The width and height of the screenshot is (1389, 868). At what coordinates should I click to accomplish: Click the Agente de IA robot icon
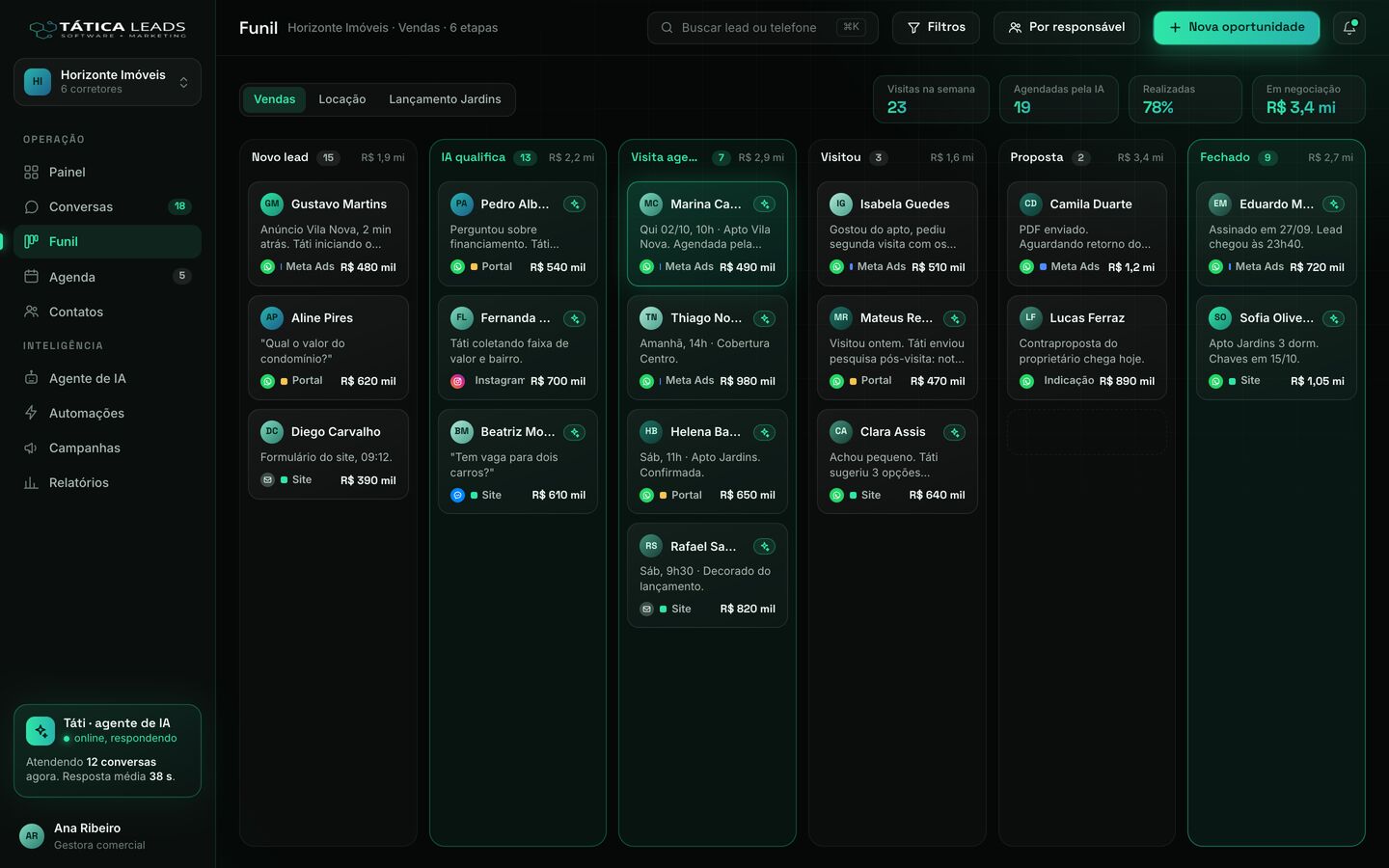[32, 378]
